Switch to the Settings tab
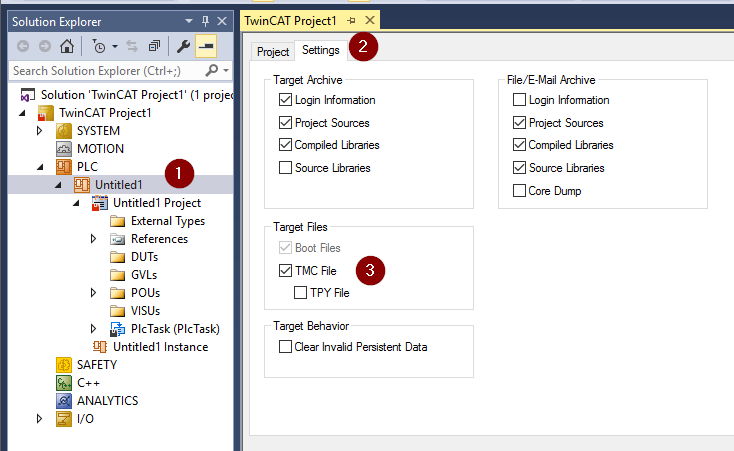The image size is (734, 451). [321, 50]
